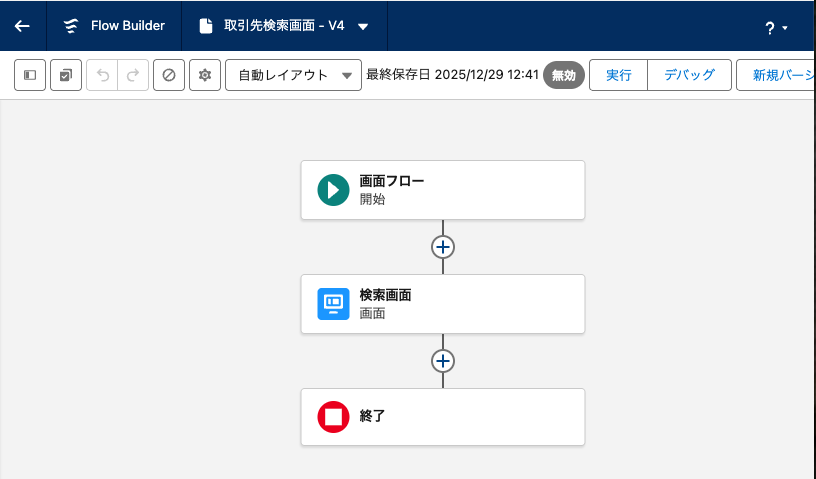Click the undo arrow button
The height and width of the screenshot is (479, 816).
(102, 75)
